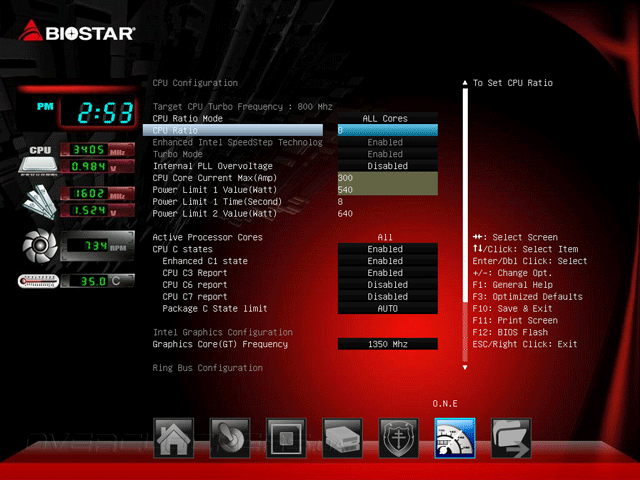
Task: Click Intel Graphics Configuration heading
Action: pyautogui.click(x=223, y=332)
